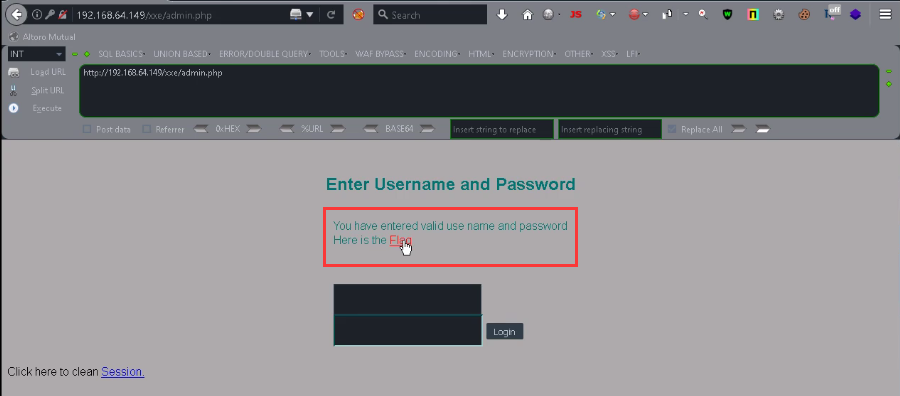Click the right arrow after 0xHEX

point(254,129)
